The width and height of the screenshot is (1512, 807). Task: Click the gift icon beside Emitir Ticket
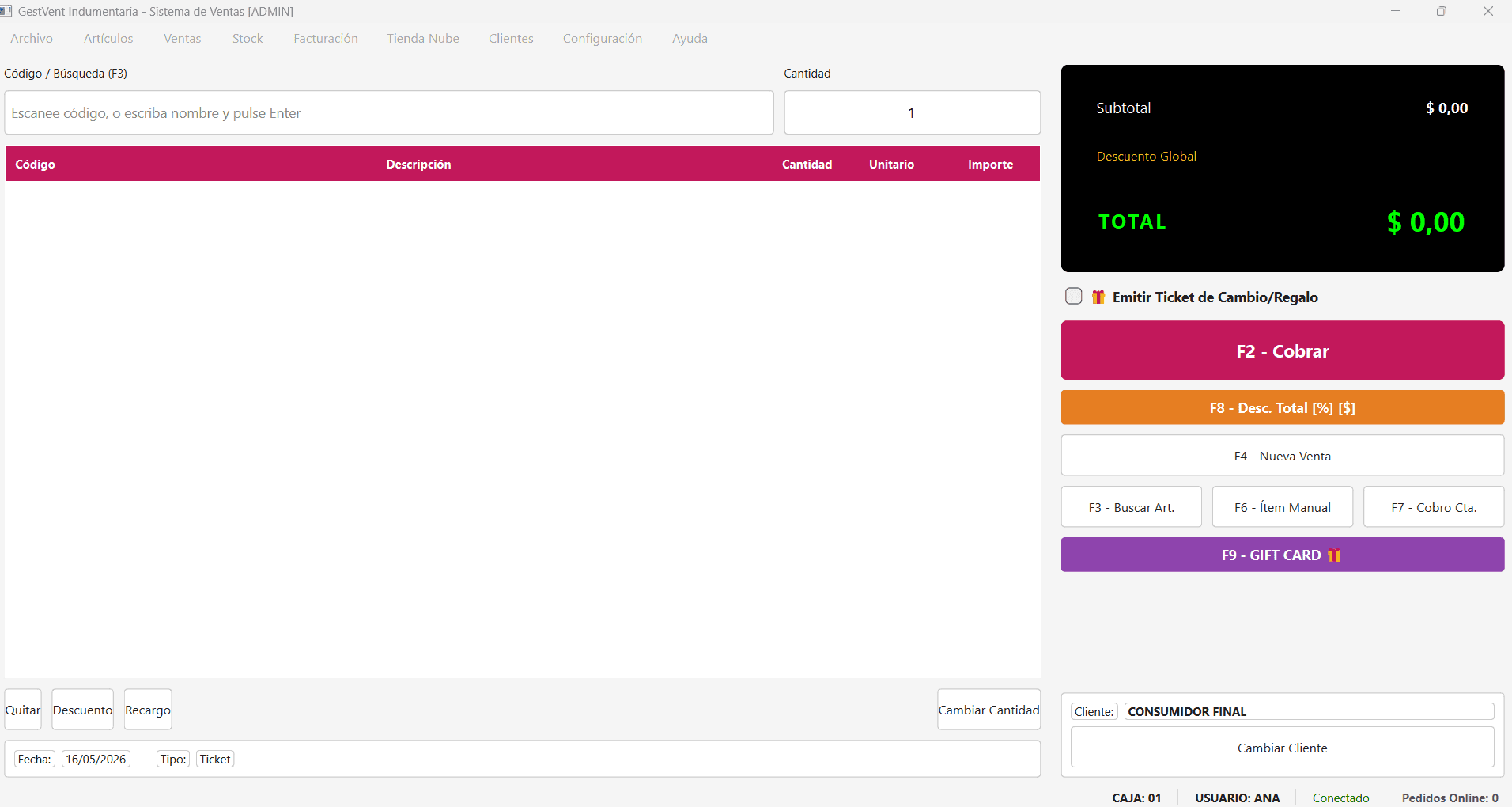pyautogui.click(x=1098, y=297)
